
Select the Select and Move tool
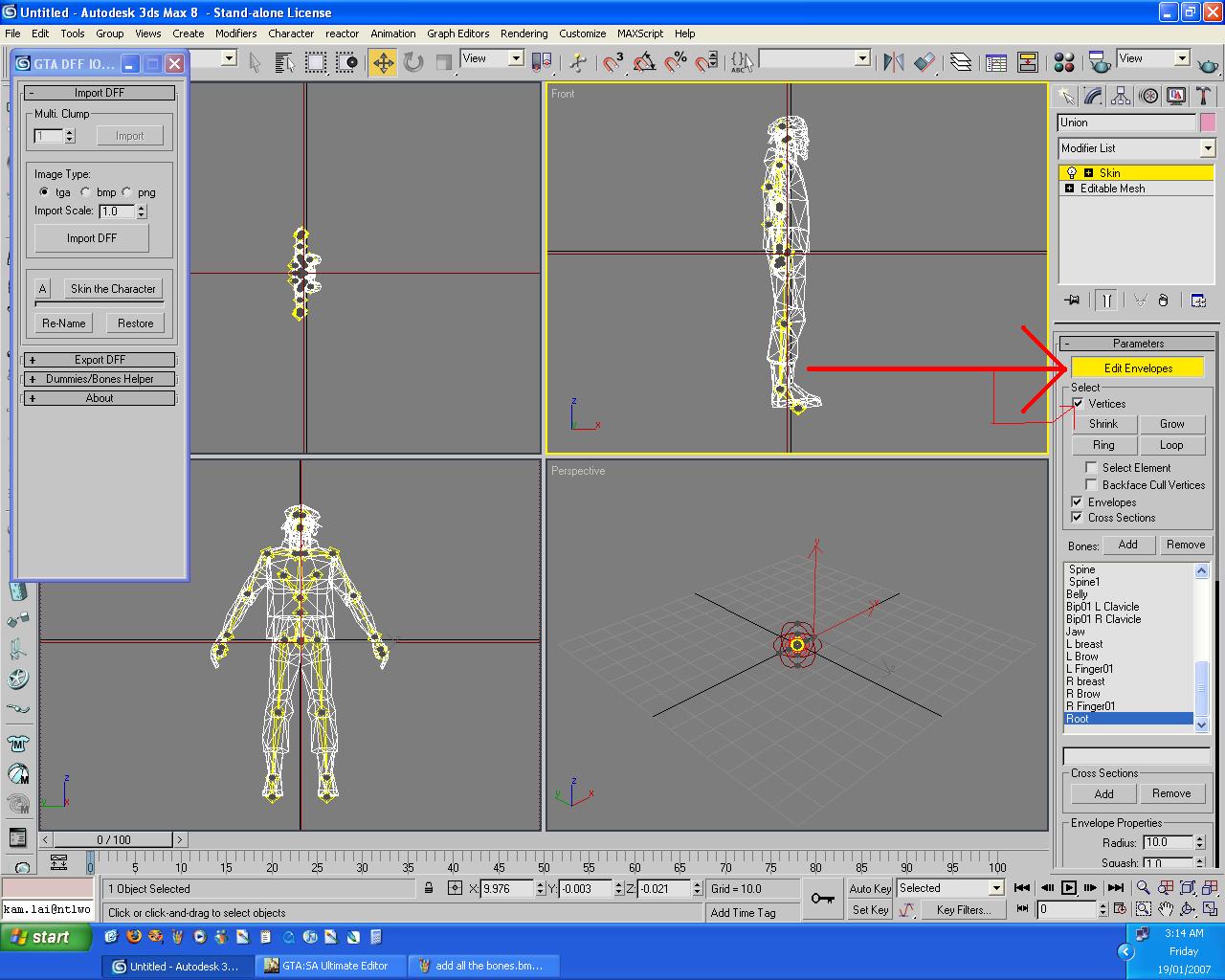tap(383, 63)
